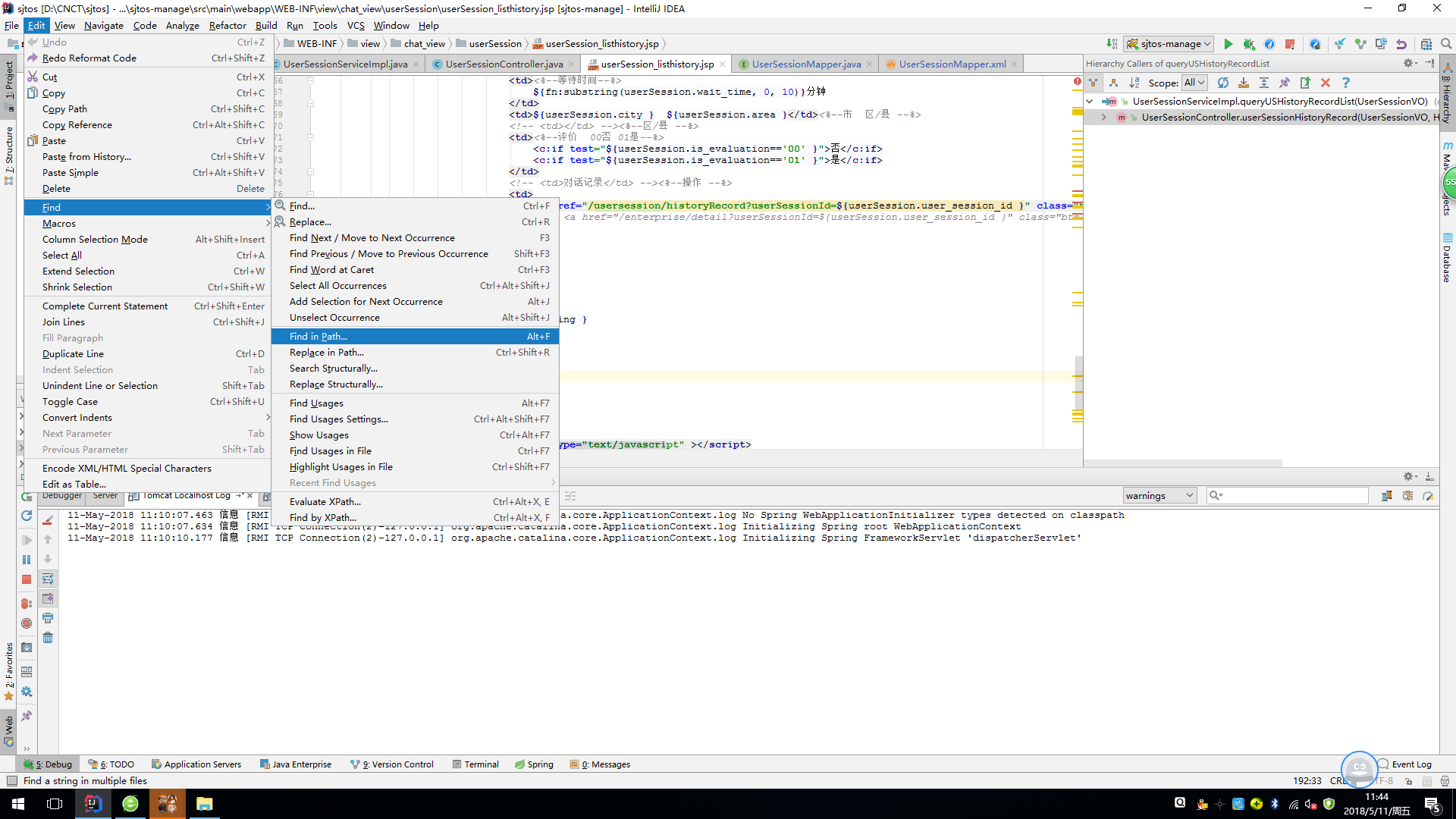Toggle the purple pin icon in Hierarchy toolbar
Image resolution: width=1456 pixels, height=819 pixels.
coord(1285,83)
